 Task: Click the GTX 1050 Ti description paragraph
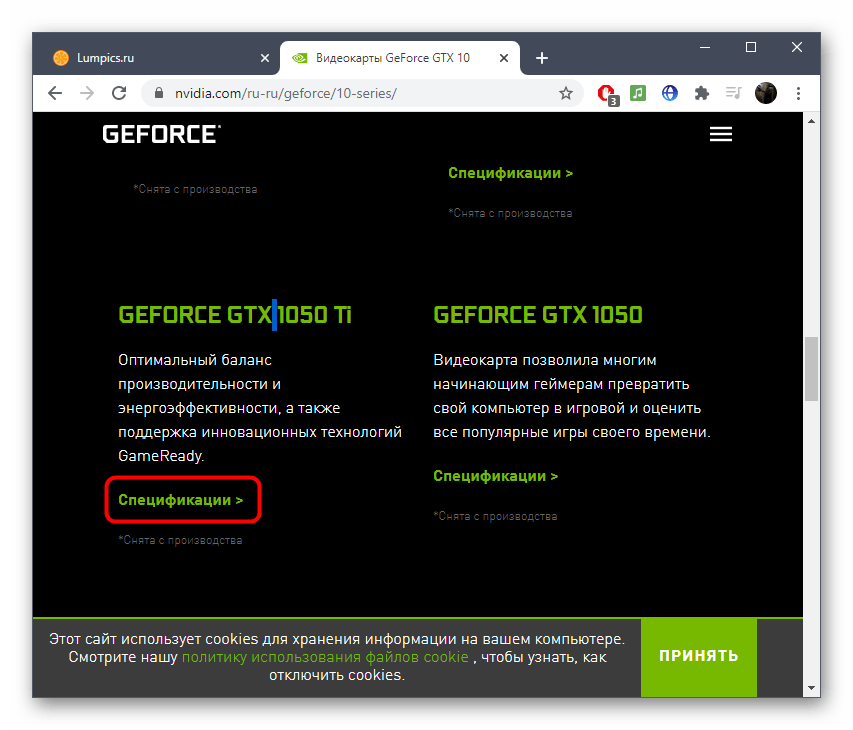(260, 408)
